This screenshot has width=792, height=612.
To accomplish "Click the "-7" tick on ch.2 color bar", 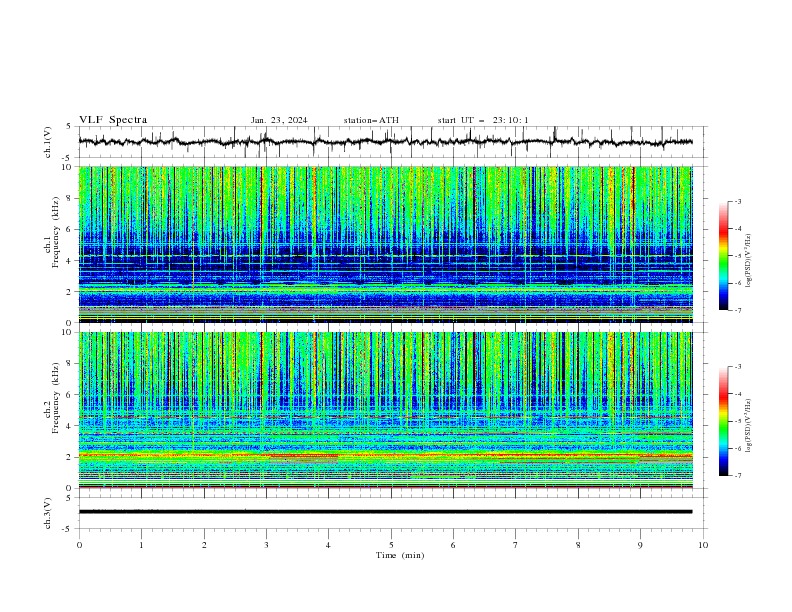I will pyautogui.click(x=737, y=475).
